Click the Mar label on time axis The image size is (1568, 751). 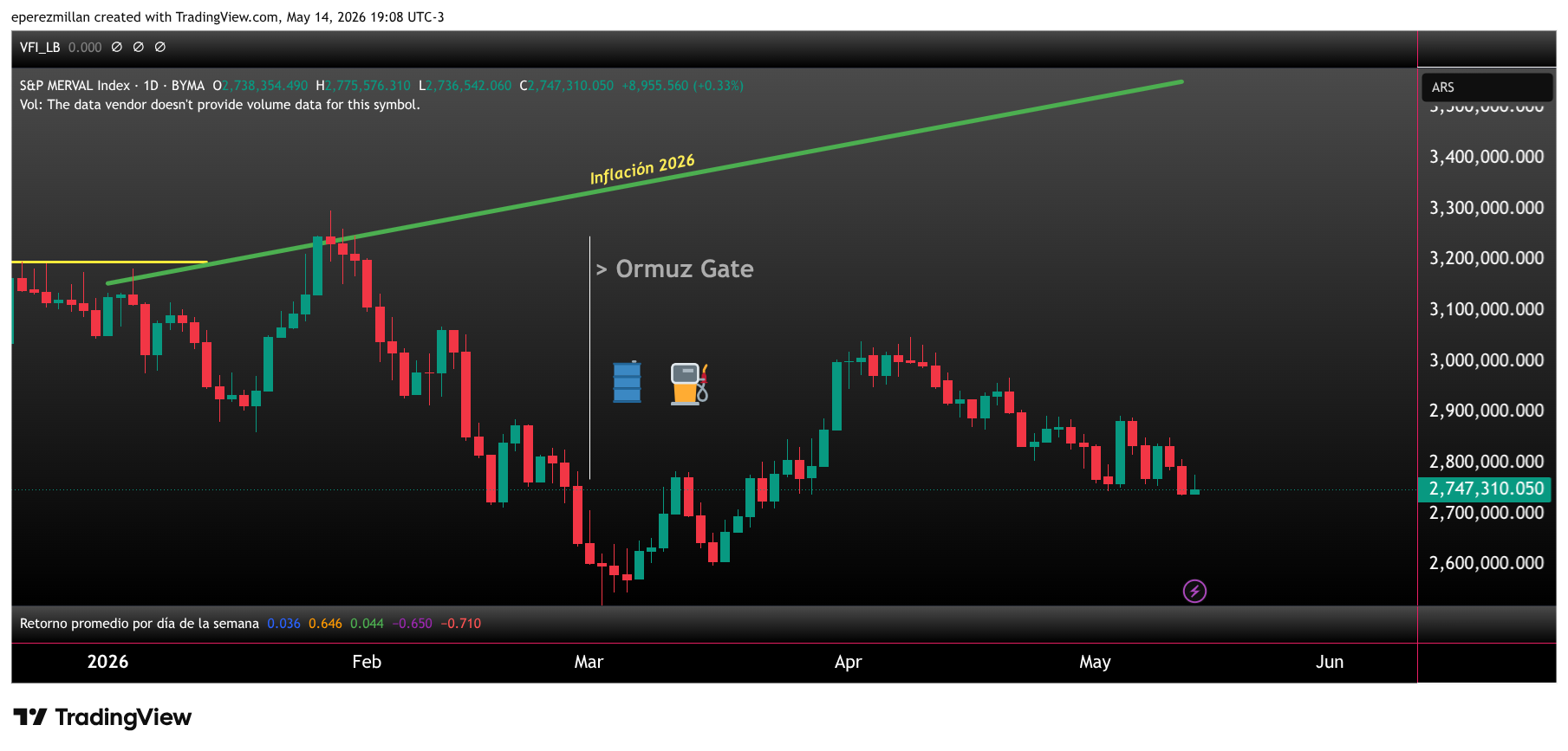[x=589, y=662]
